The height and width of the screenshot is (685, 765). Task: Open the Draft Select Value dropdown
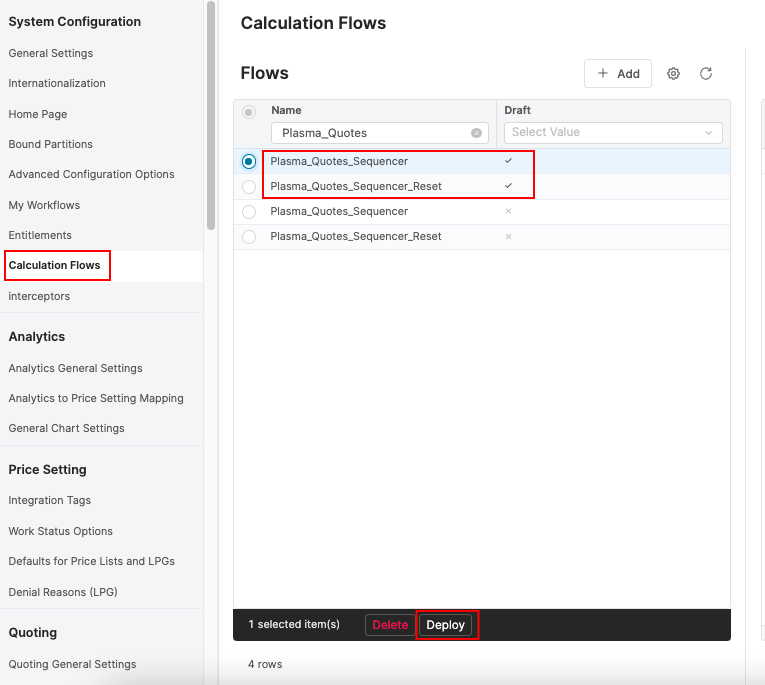pyautogui.click(x=612, y=132)
